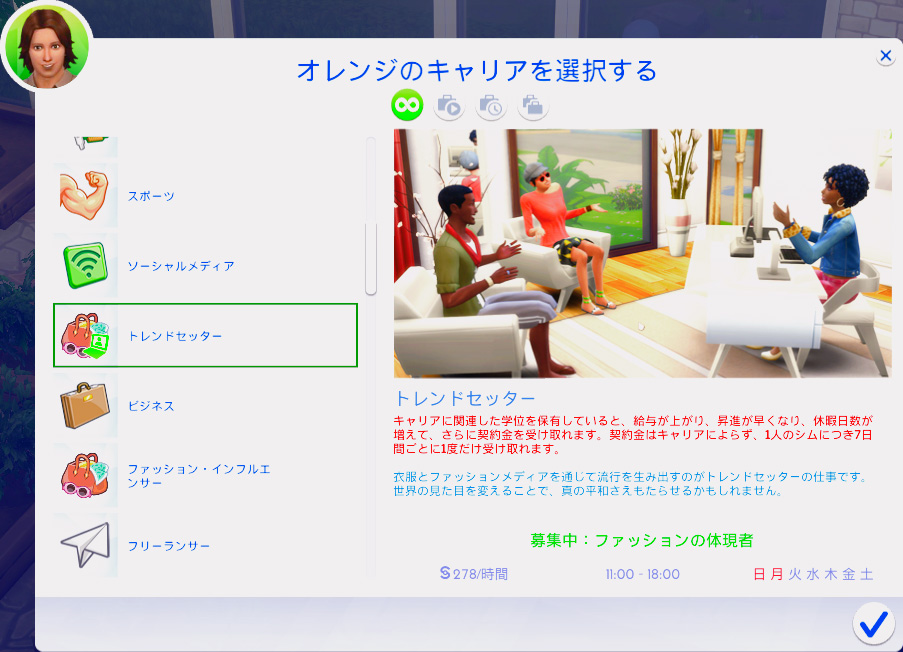Close the career selection dialog

(885, 56)
